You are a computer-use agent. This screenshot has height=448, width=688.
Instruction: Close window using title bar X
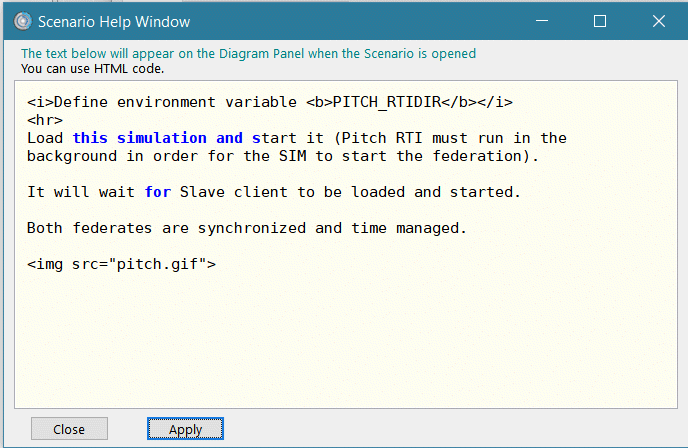[657, 21]
